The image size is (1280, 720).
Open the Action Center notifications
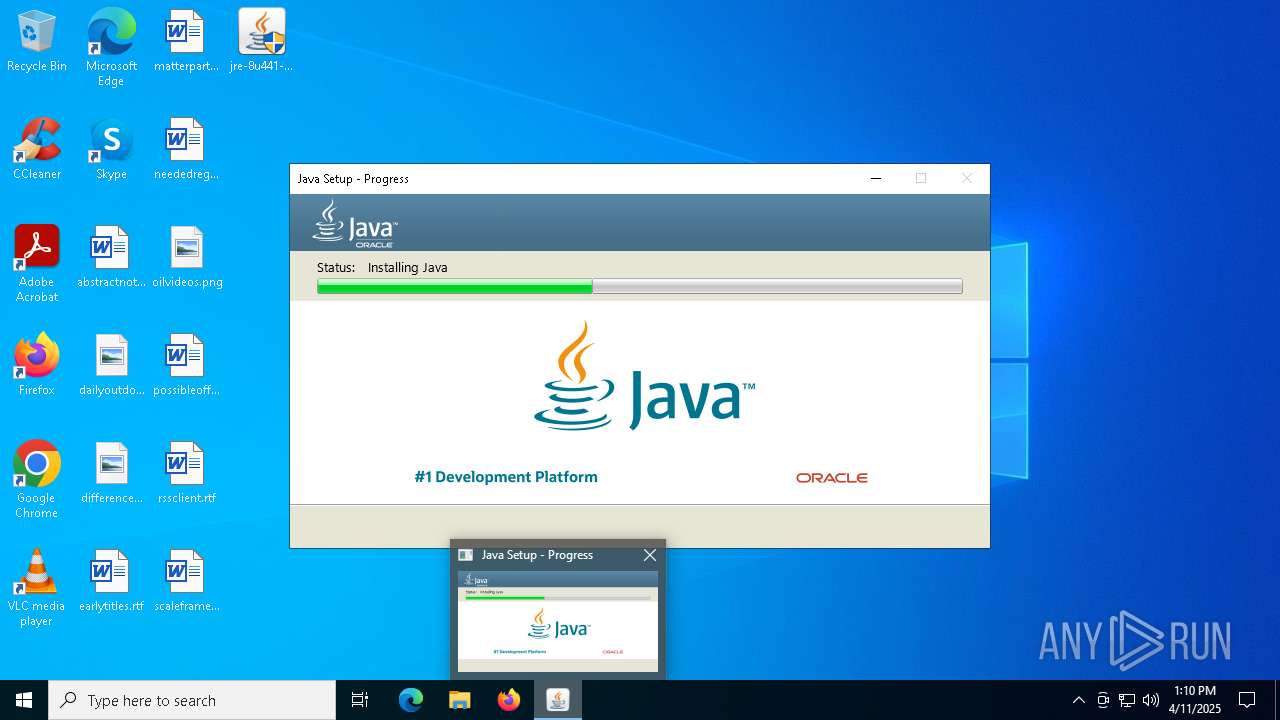pos(1247,700)
